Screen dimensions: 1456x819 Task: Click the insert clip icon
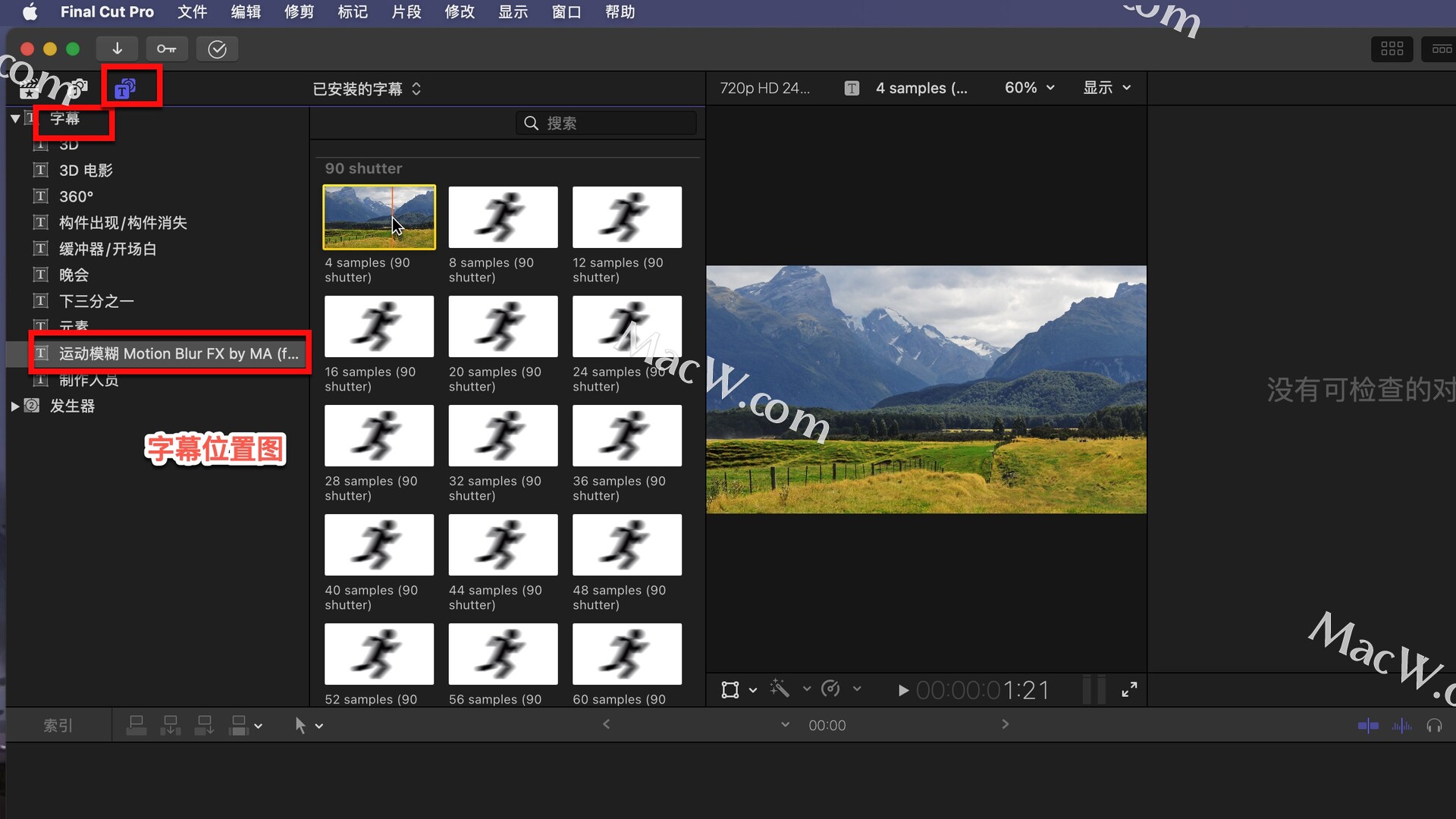point(171,726)
